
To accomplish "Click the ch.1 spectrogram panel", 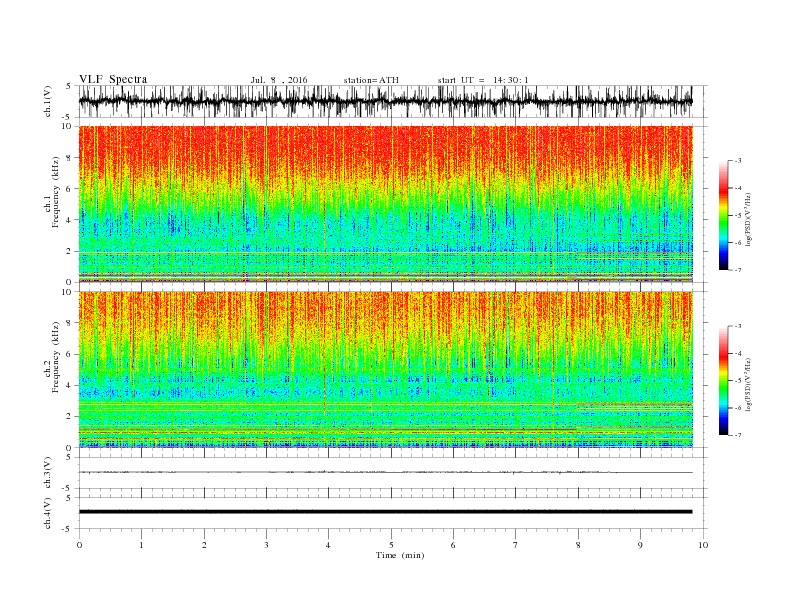I will pos(385,204).
